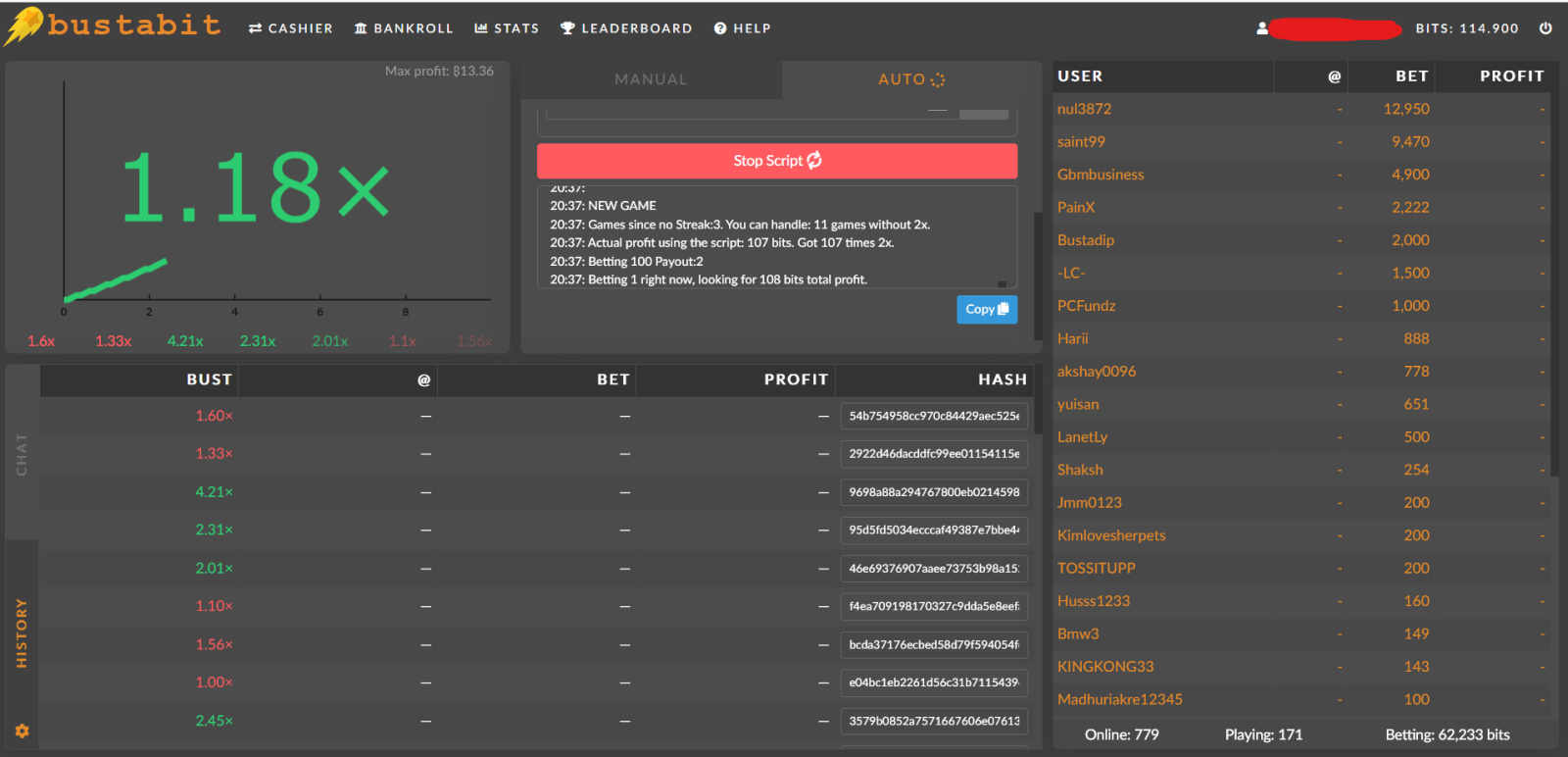Open settings via the gear icon
Image resolution: width=1568 pixels, height=757 pixels.
(22, 732)
